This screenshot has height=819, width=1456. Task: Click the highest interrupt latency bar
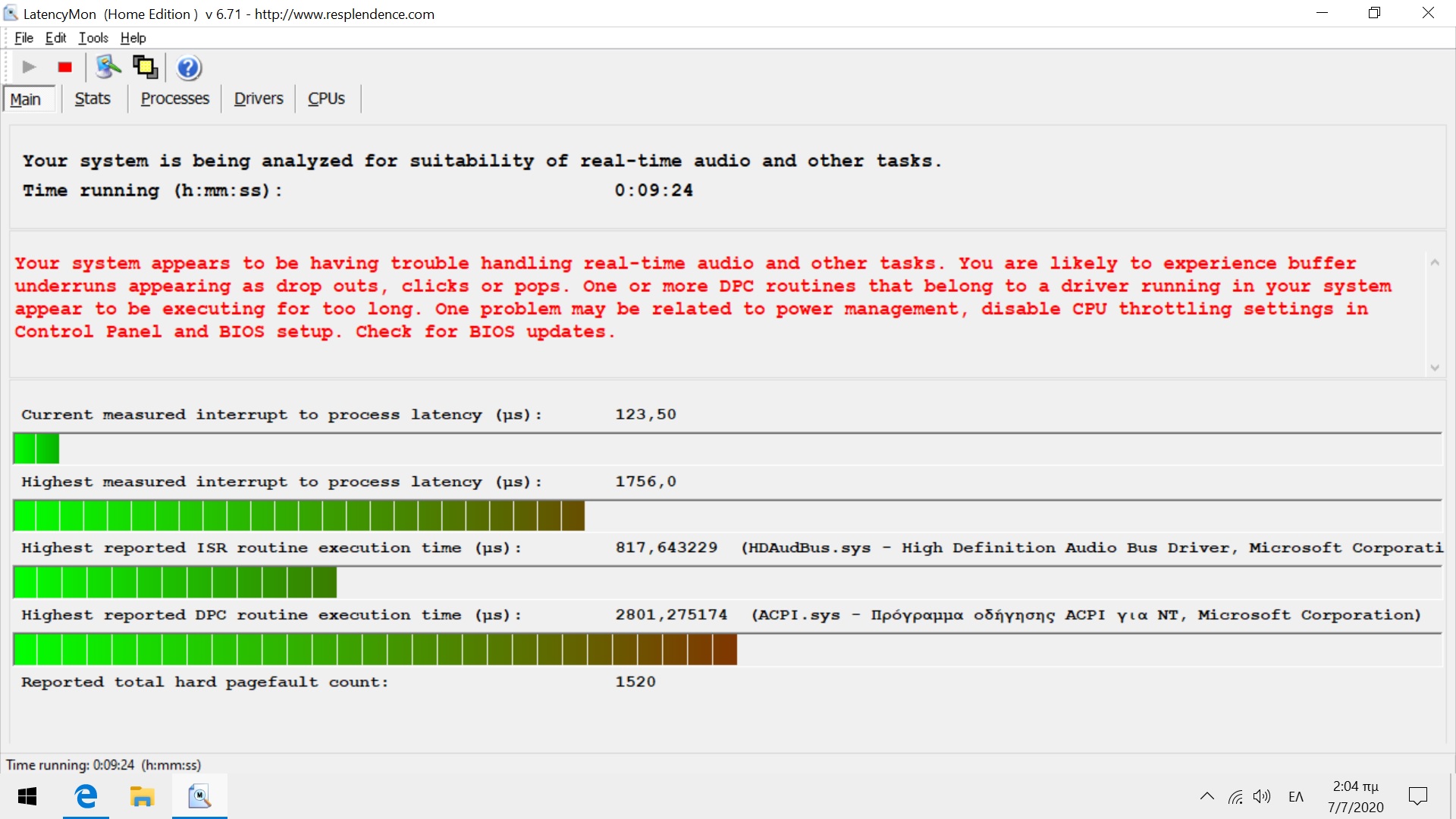(x=727, y=516)
